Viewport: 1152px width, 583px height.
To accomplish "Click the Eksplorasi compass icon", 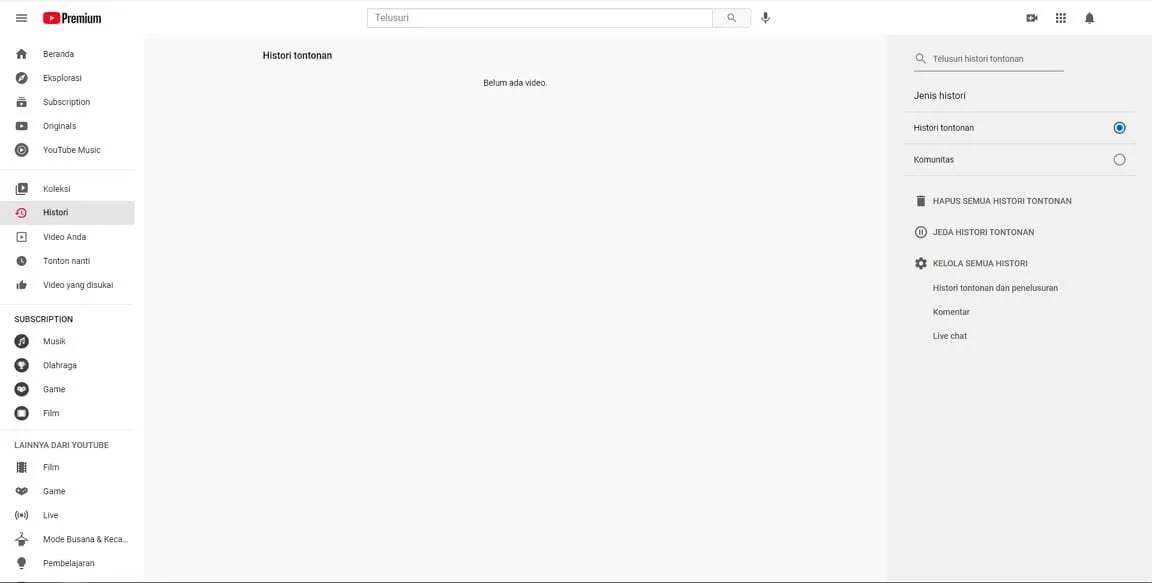I will coord(21,78).
